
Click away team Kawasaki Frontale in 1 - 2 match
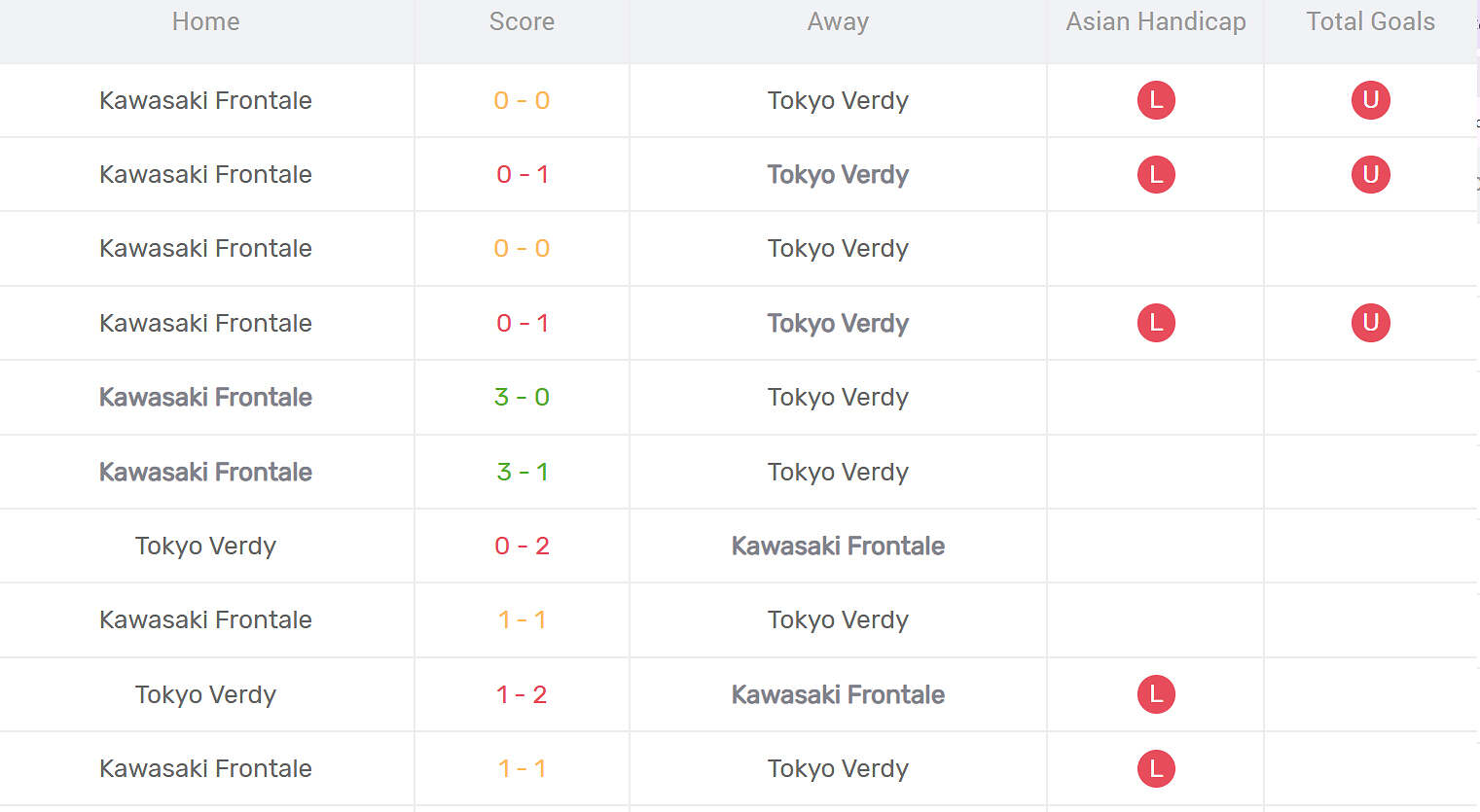tap(838, 695)
